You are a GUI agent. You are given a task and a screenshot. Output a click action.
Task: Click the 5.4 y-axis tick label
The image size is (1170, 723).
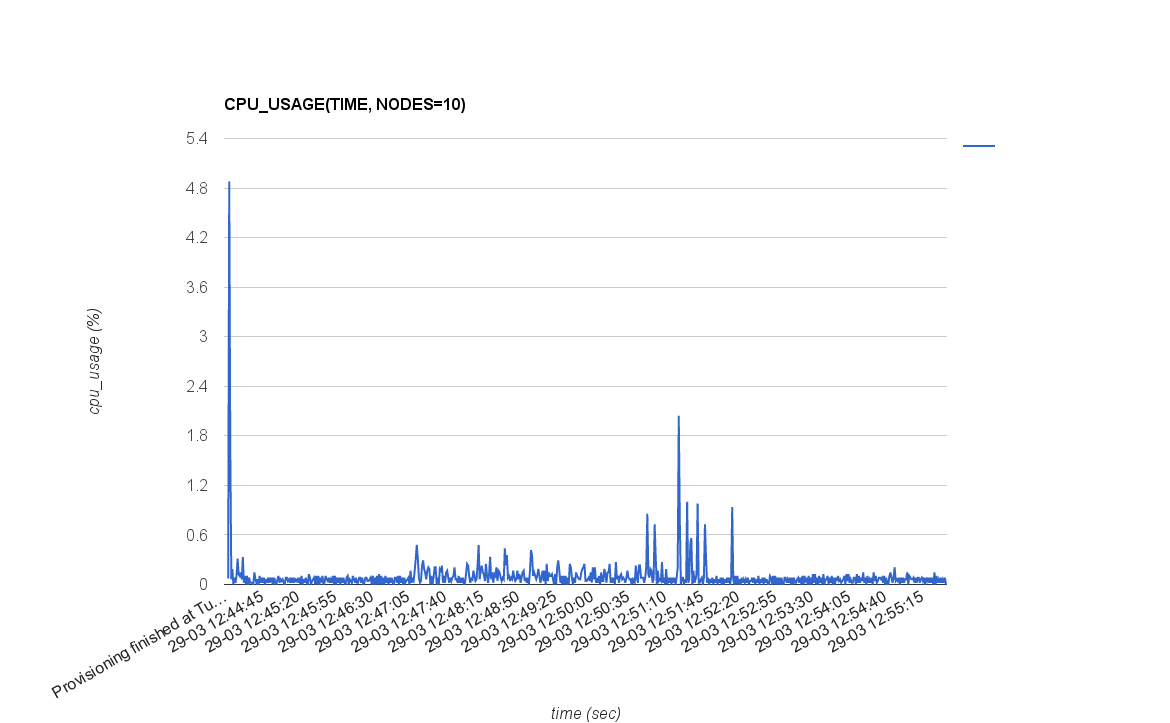[x=196, y=138]
